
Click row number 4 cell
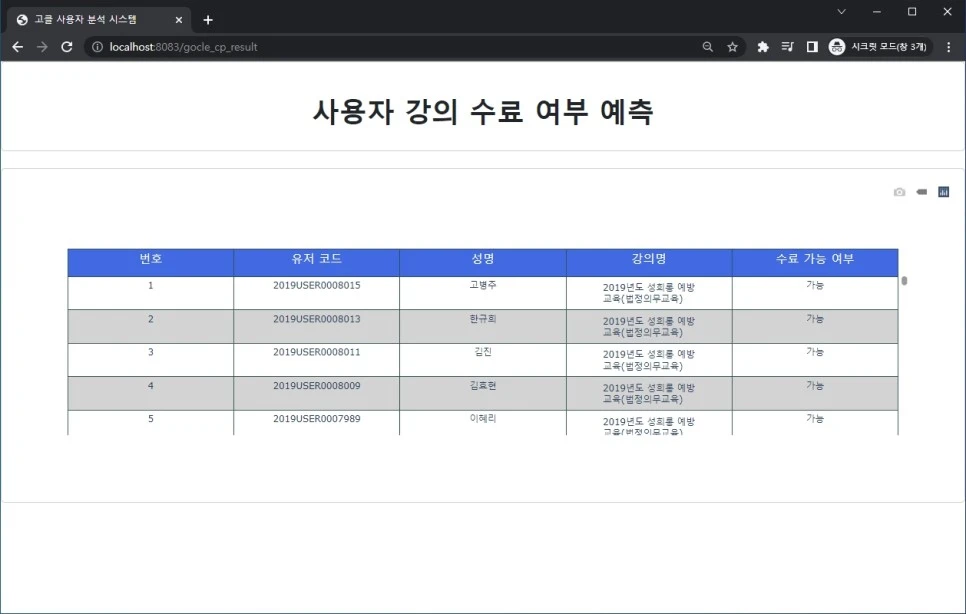(150, 393)
